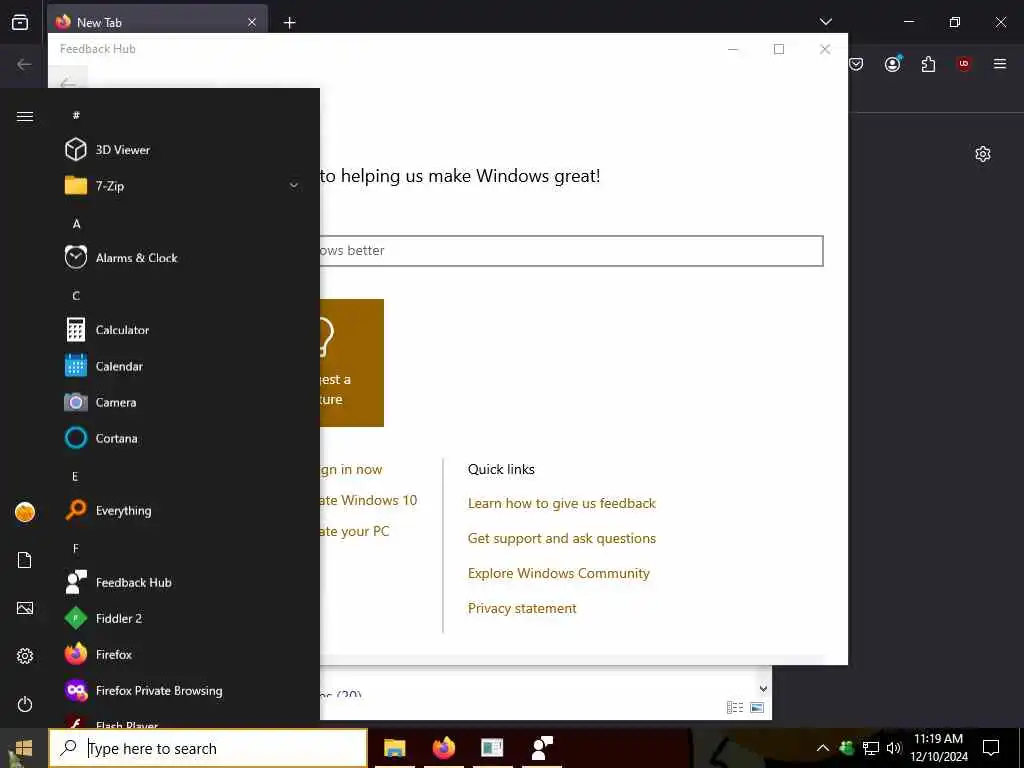Open Get support and ask questions

click(562, 538)
